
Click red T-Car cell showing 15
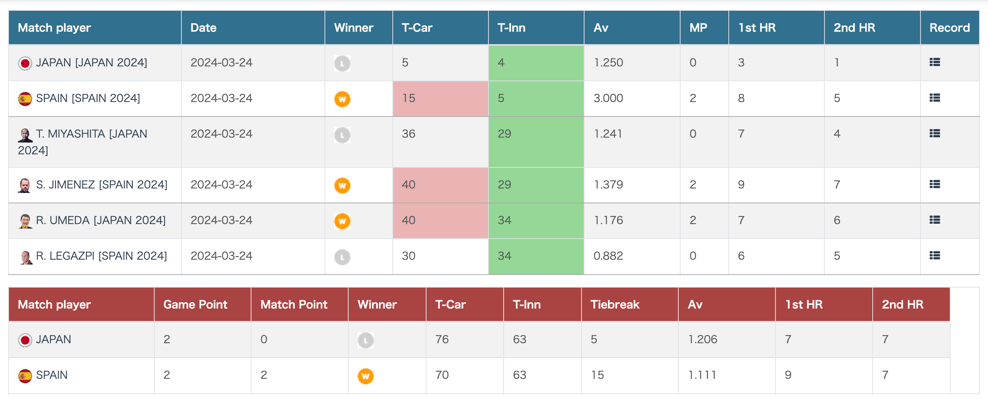(x=440, y=99)
